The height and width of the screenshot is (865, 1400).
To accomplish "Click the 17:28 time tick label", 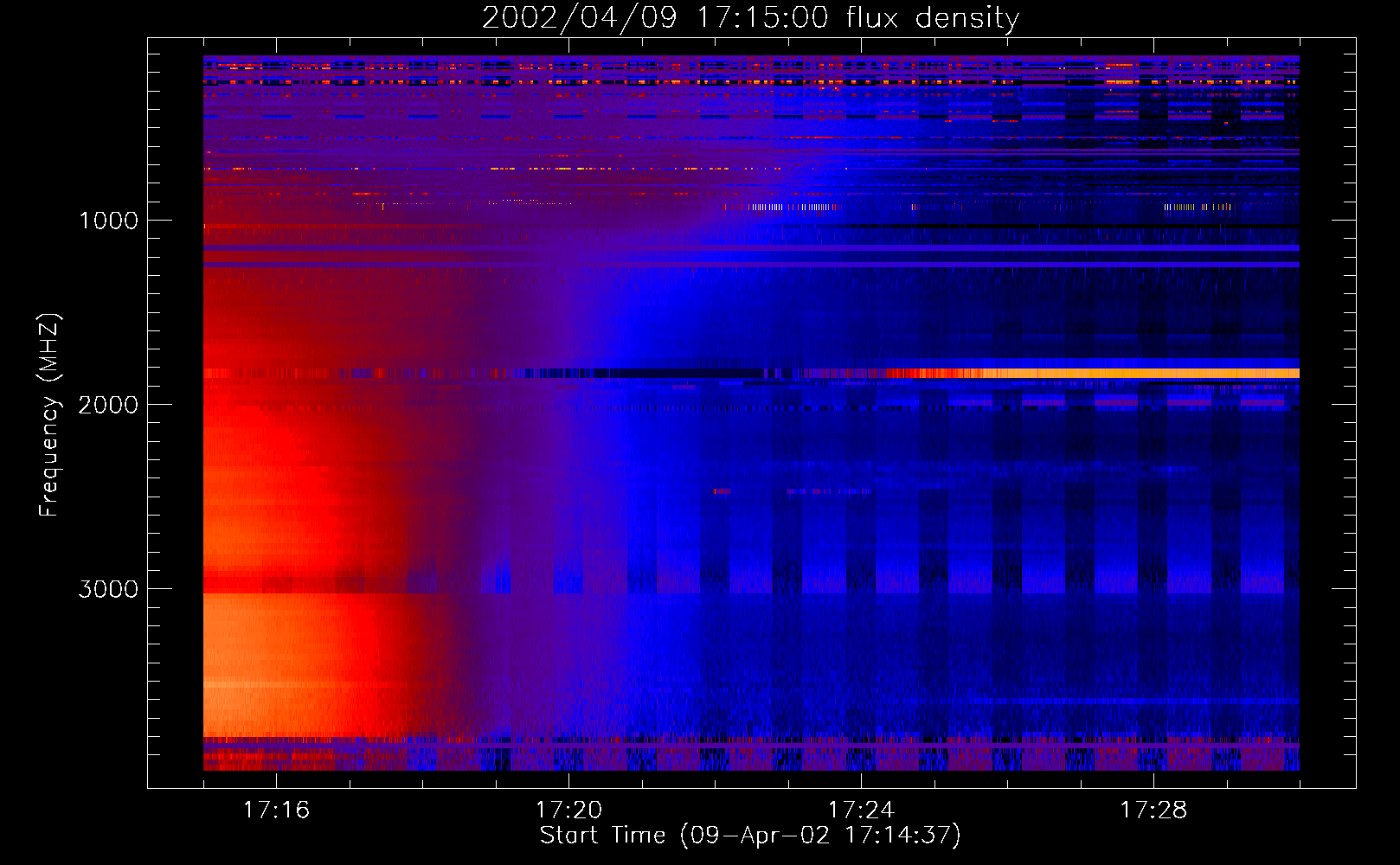I will (x=1153, y=810).
